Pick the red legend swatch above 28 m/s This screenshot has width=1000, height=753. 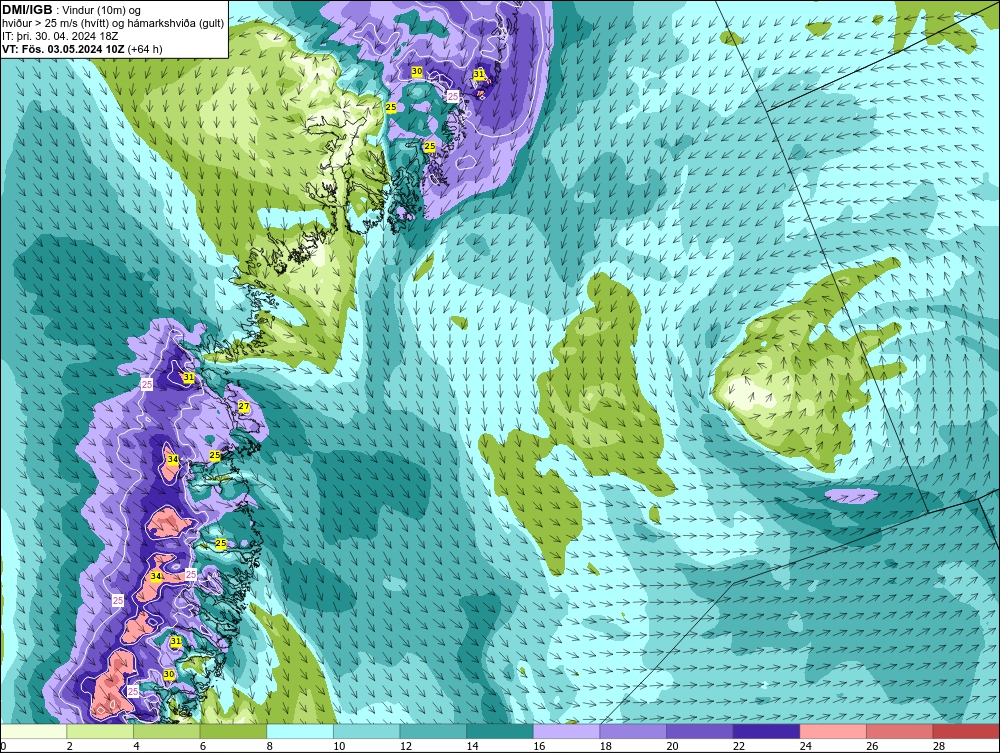[x=966, y=731]
